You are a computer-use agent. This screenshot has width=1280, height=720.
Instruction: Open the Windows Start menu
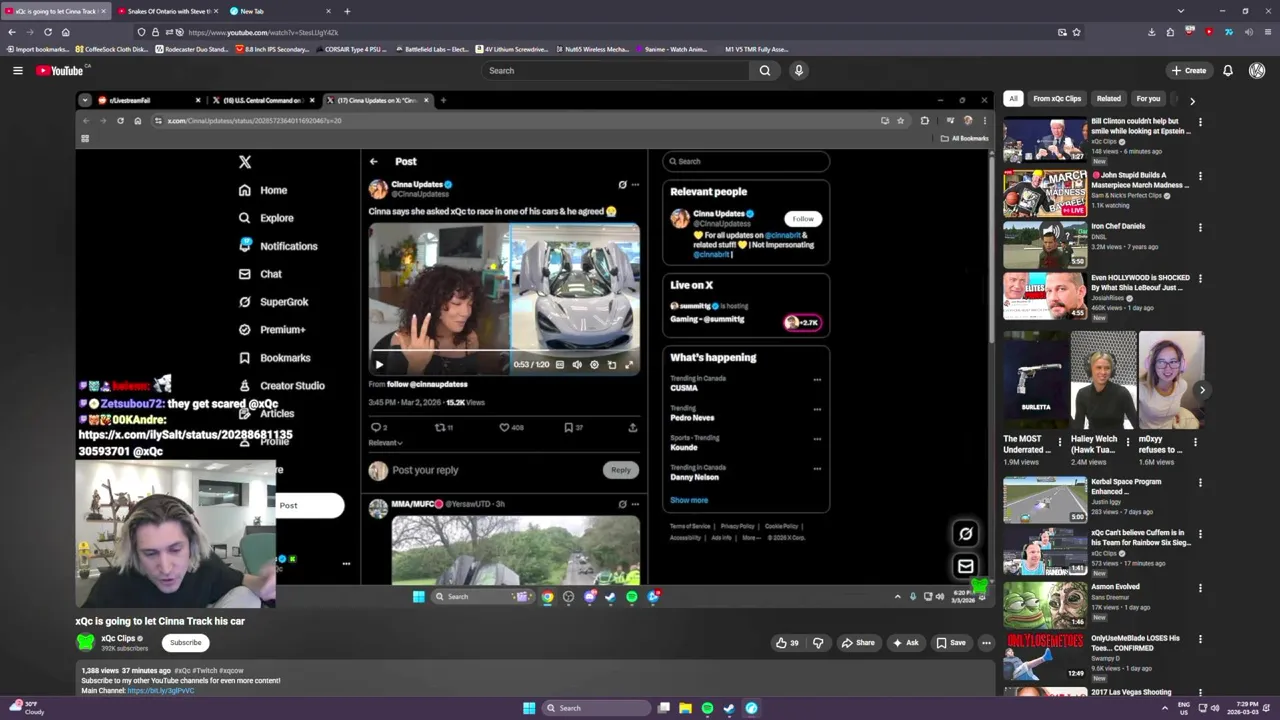click(529, 708)
